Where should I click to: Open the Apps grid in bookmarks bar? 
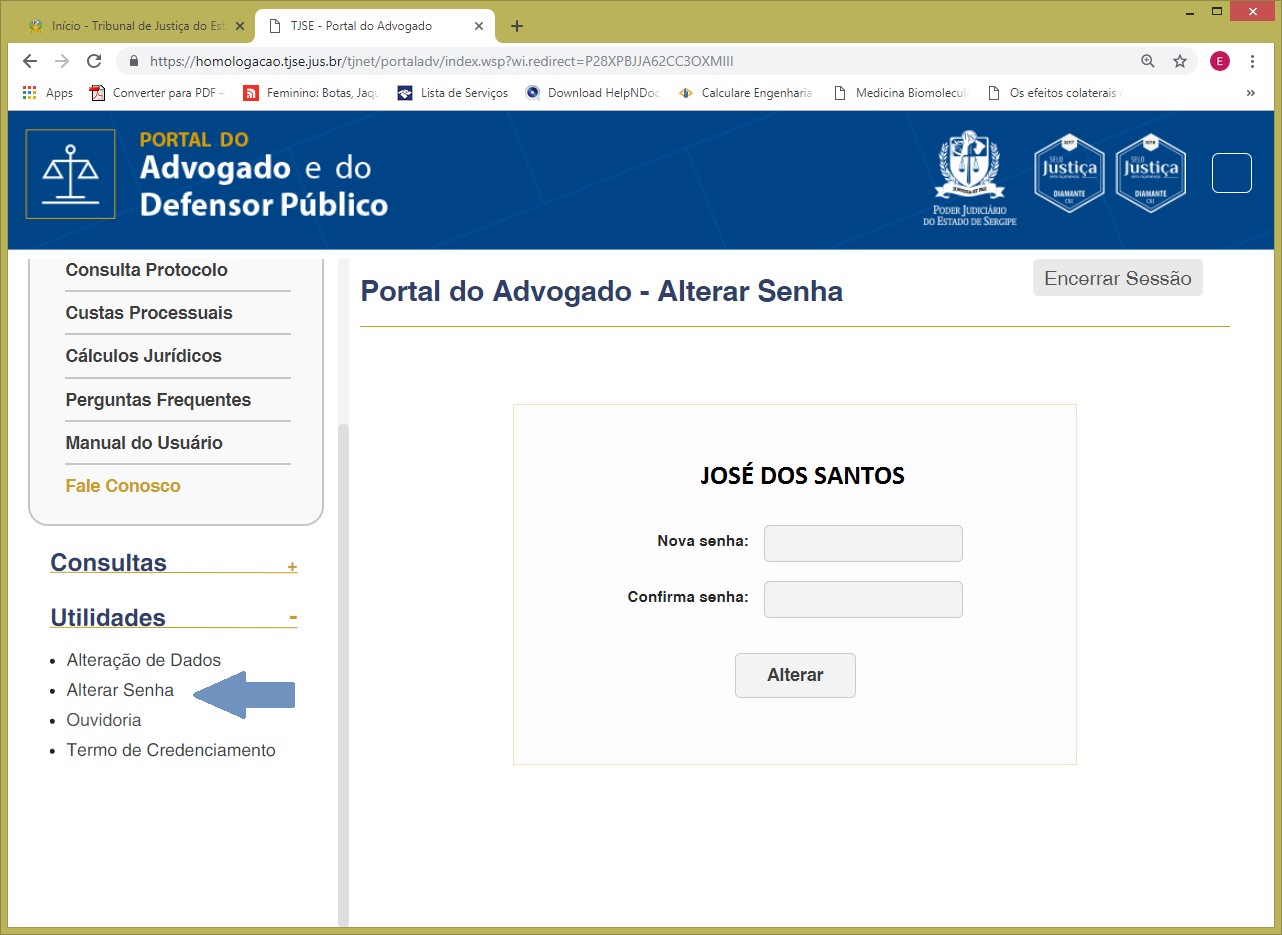(47, 93)
